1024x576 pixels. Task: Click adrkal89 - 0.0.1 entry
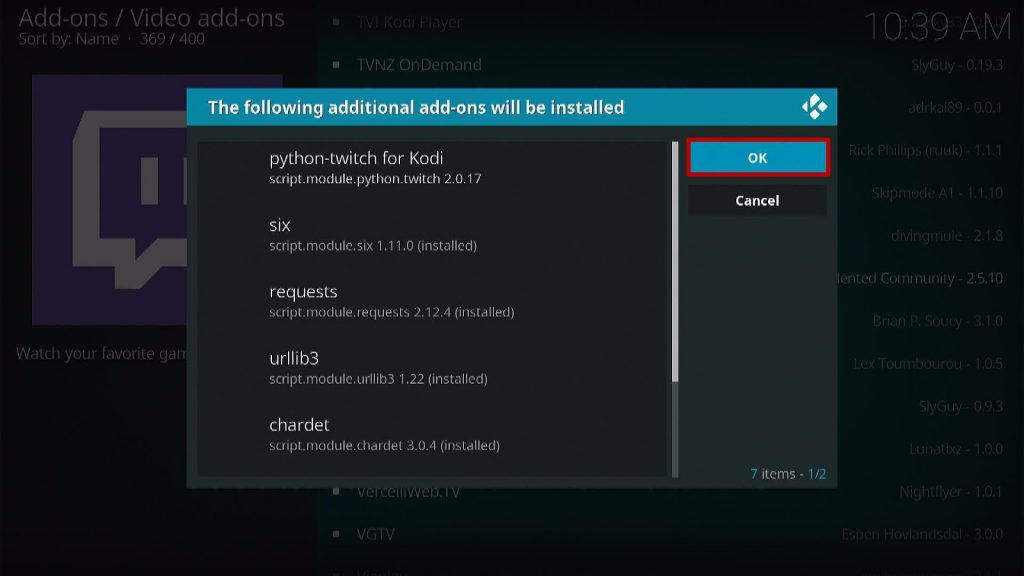pyautogui.click(x=955, y=107)
